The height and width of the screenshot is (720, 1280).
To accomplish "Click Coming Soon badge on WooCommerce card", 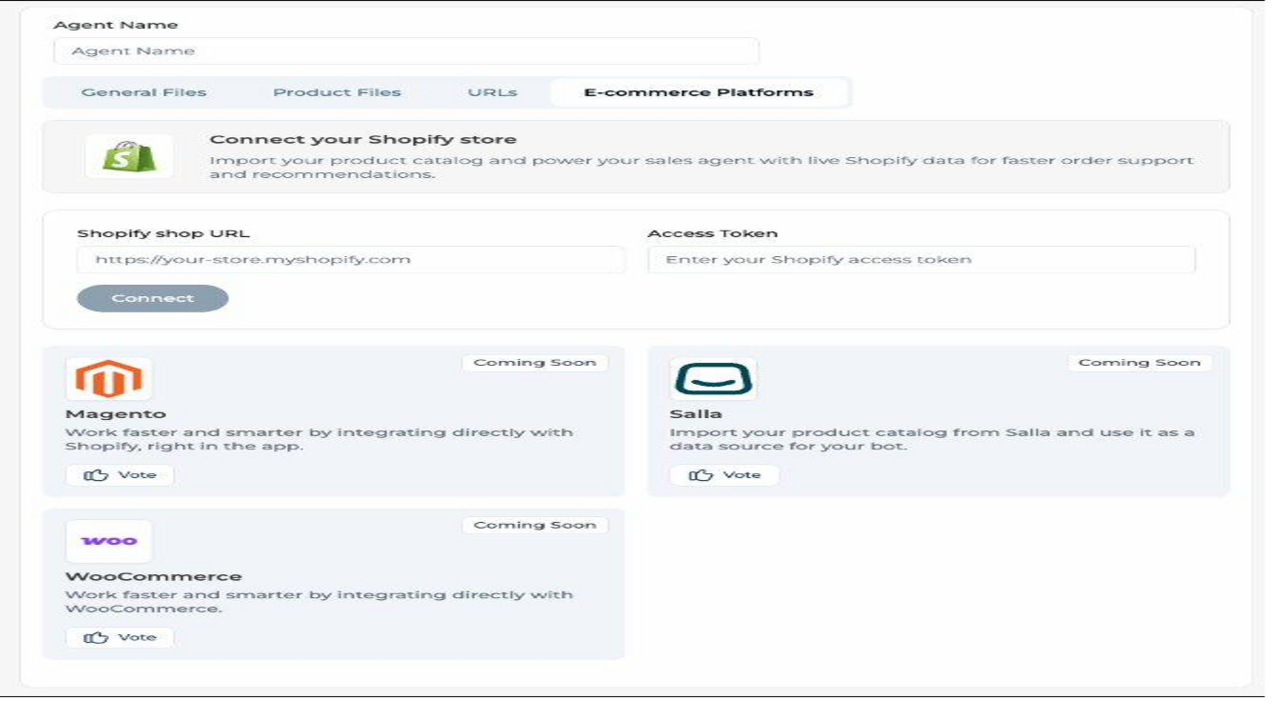I will click(x=535, y=525).
